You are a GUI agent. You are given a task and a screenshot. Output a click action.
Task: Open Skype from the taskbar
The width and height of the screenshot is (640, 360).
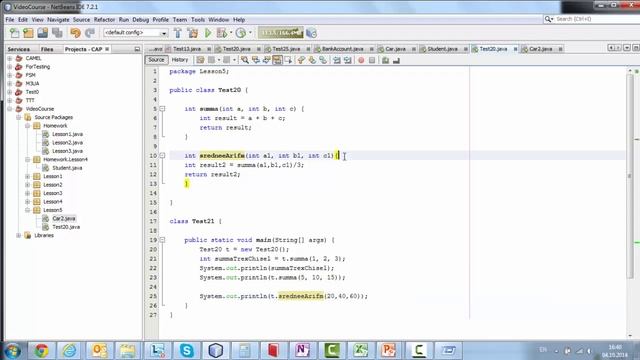point(187,350)
